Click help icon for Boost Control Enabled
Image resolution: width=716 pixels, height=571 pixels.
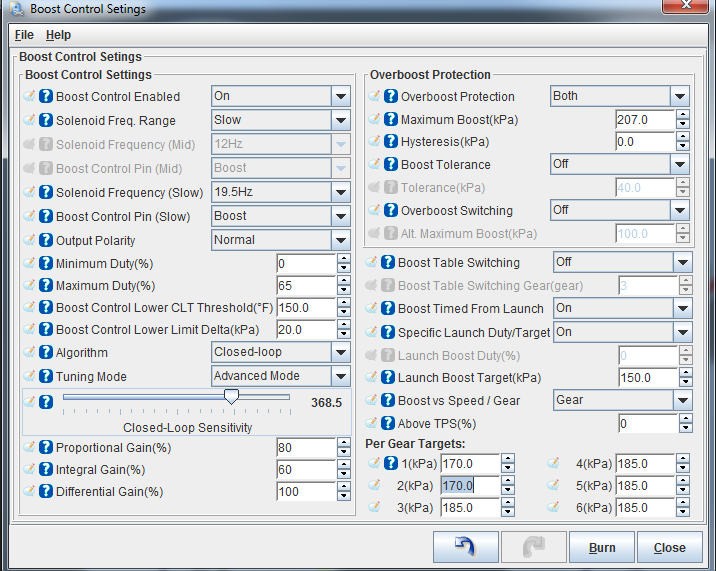(46, 96)
